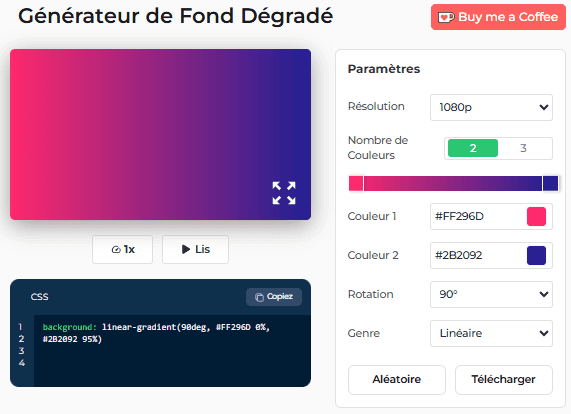
Task: Click the Rotation label
Action: point(370,294)
